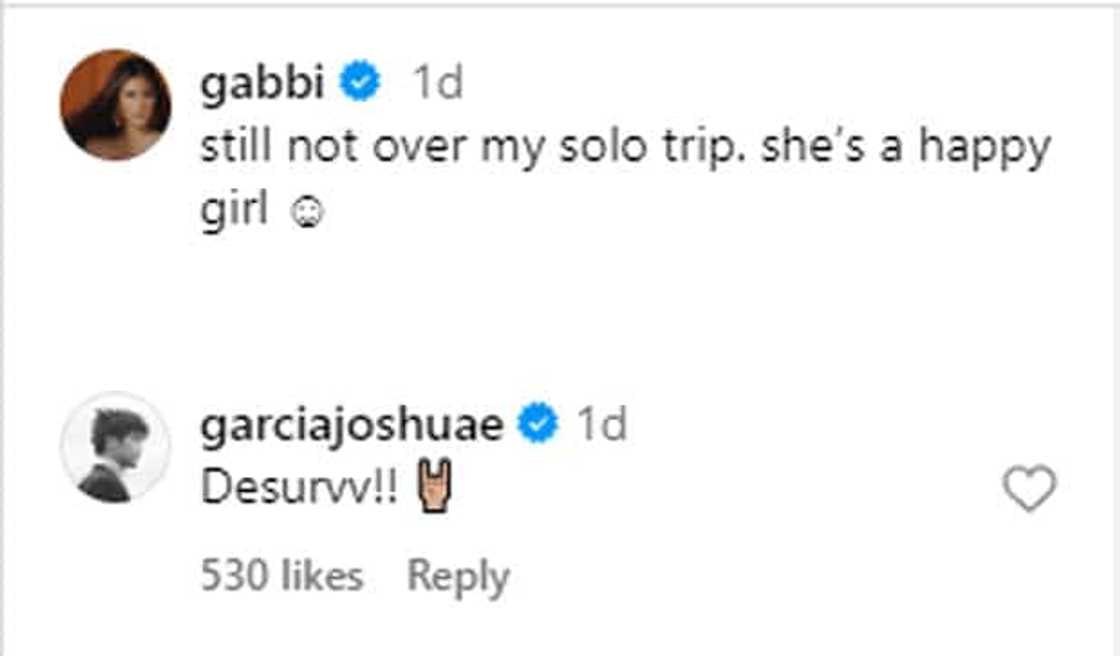1120x656 pixels.
Task: Click garciajoshuae's blue verified badge
Action: tap(537, 427)
